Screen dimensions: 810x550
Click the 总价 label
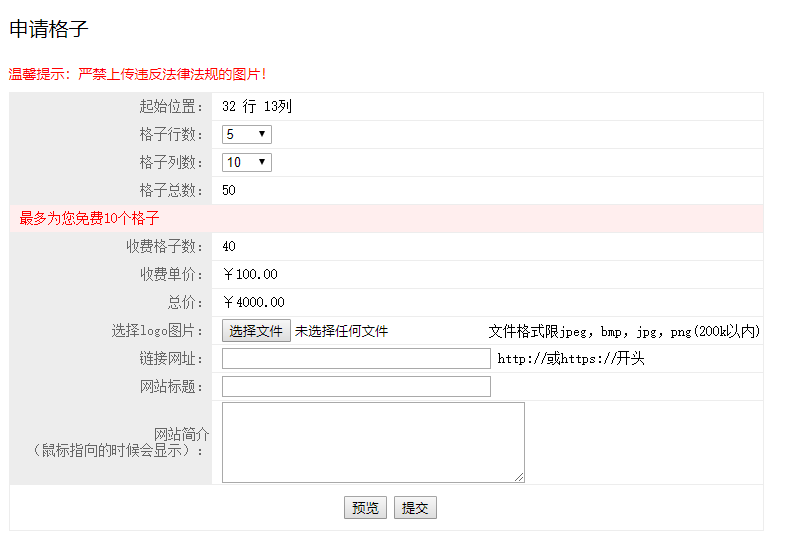tap(185, 302)
